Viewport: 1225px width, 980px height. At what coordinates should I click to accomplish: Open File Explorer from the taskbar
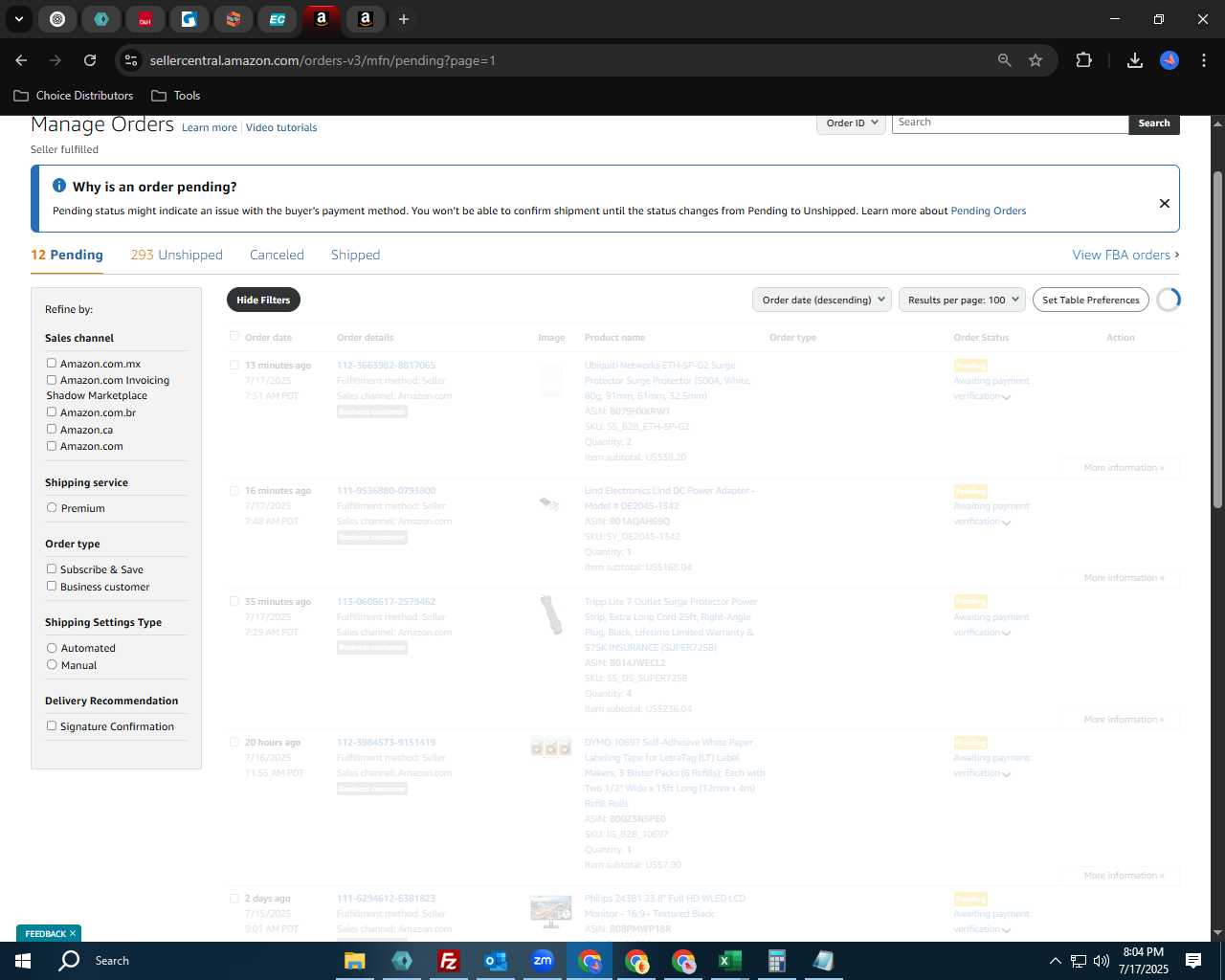point(355,961)
